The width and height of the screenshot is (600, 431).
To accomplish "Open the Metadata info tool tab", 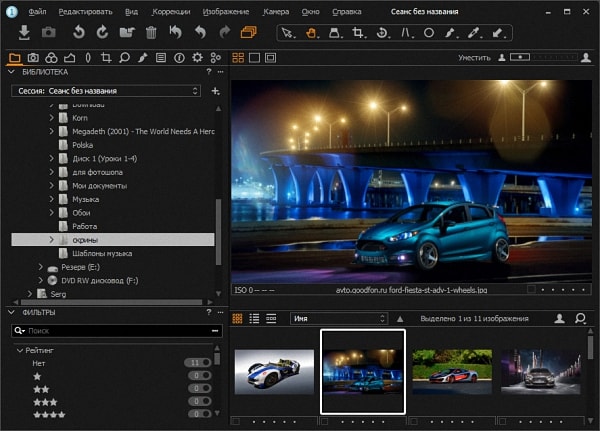I will (179, 58).
